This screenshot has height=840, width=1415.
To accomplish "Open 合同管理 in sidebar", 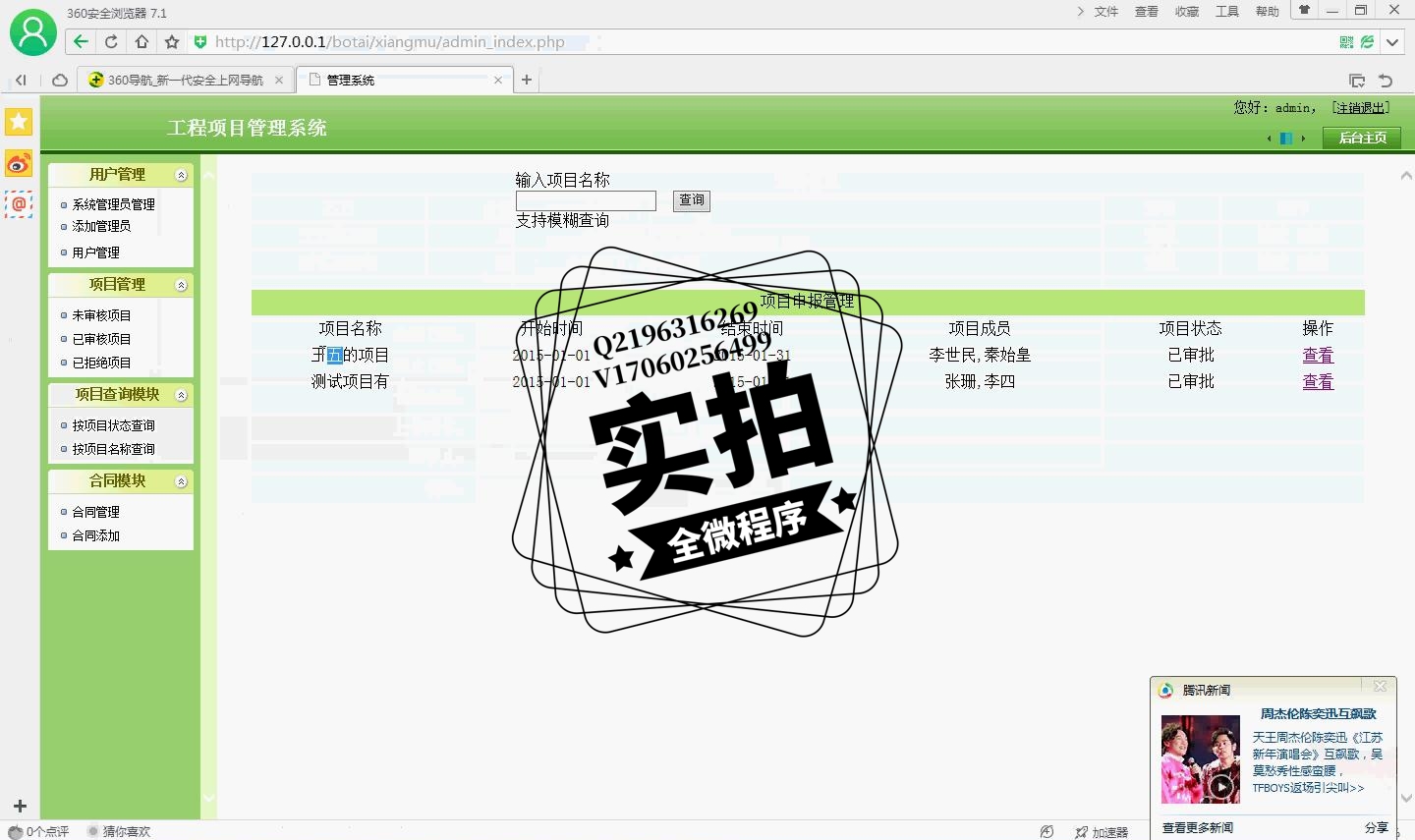I will [95, 512].
